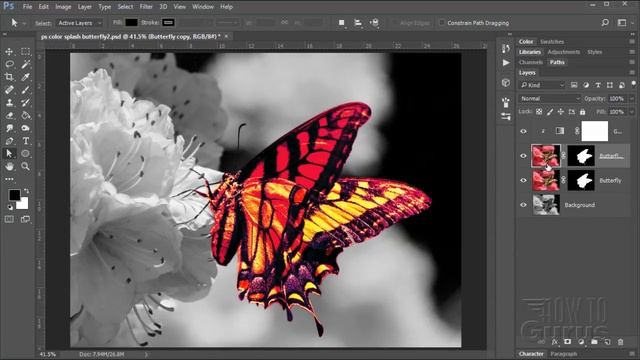The width and height of the screenshot is (640, 360).
Task: Create a new layer group
Action: 594,342
